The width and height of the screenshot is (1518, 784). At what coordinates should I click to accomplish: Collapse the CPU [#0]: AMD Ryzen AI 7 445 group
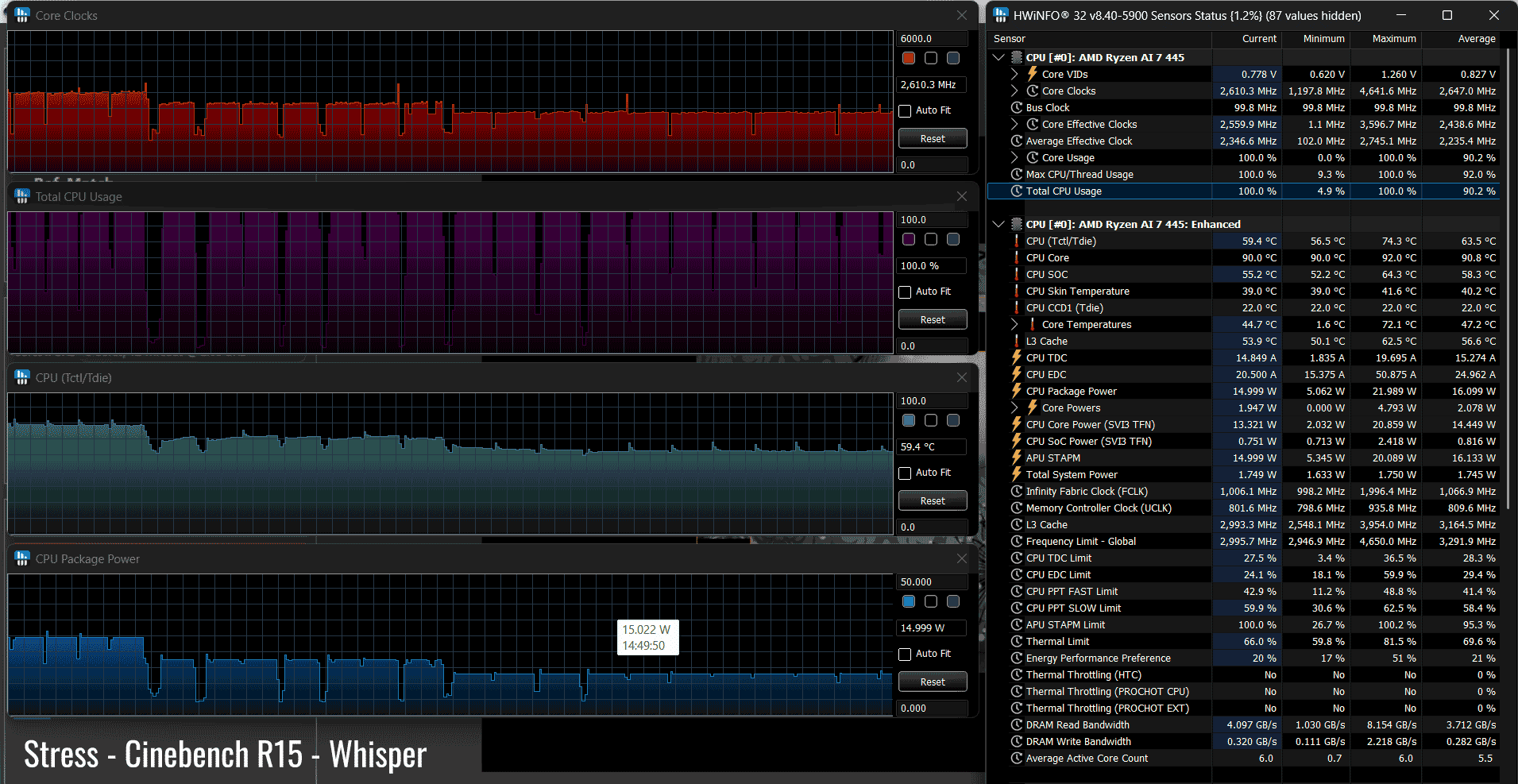coord(998,57)
